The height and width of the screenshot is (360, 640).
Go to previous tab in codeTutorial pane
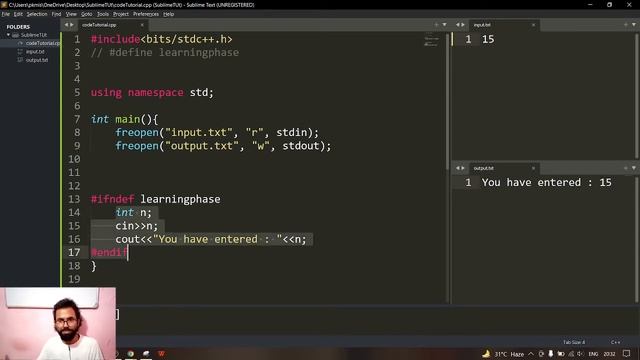pos(66,25)
